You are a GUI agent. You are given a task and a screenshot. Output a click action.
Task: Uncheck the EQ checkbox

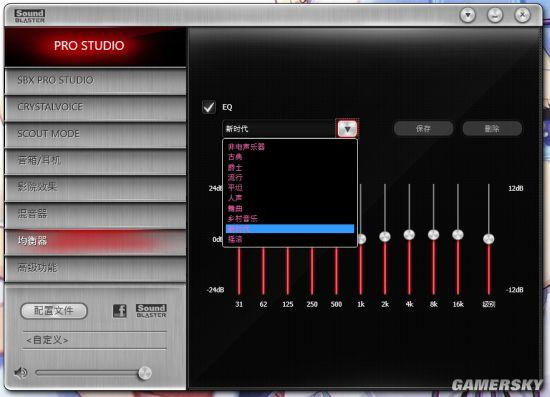point(209,107)
